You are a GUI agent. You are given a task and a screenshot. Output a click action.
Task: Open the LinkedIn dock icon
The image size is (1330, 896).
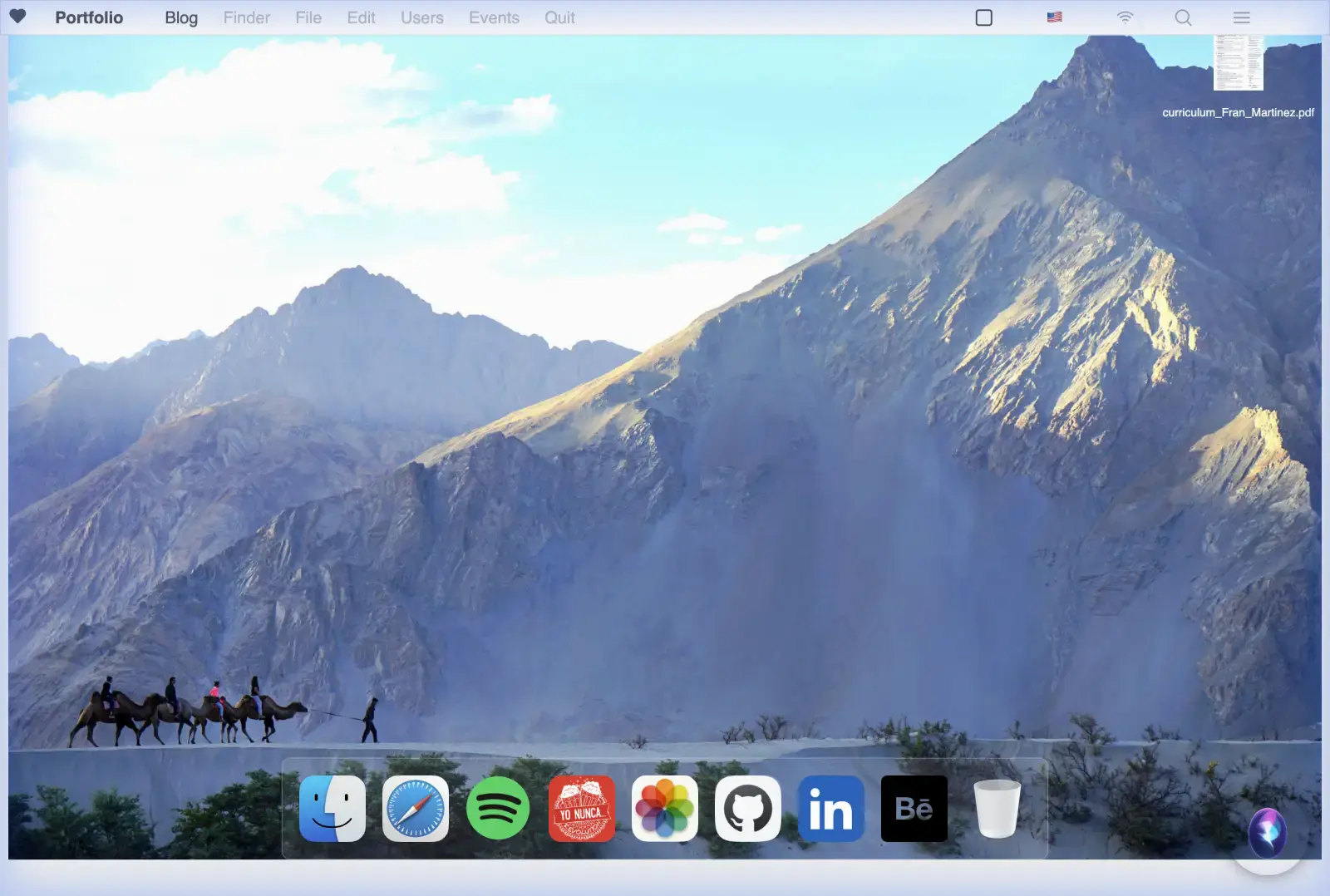click(831, 809)
